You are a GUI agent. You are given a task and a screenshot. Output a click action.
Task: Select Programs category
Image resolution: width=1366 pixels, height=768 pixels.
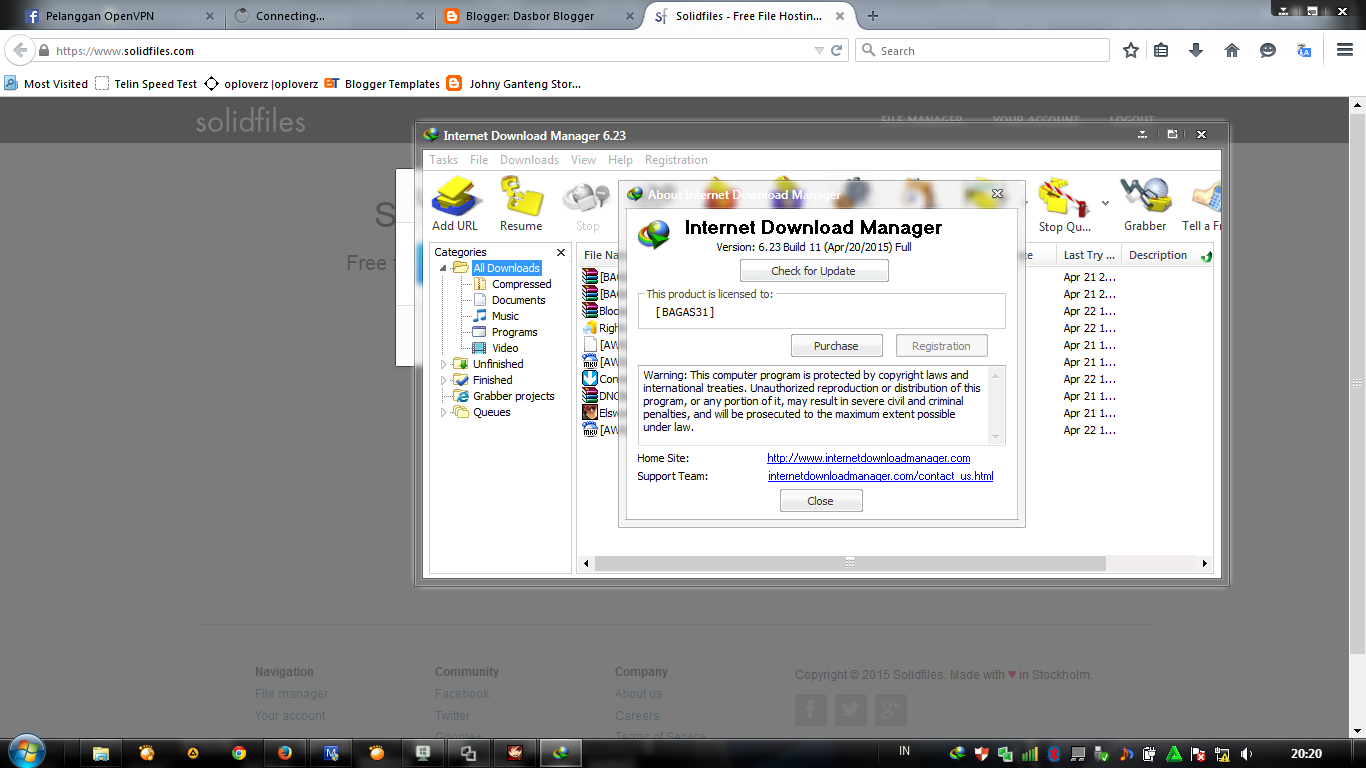point(514,332)
